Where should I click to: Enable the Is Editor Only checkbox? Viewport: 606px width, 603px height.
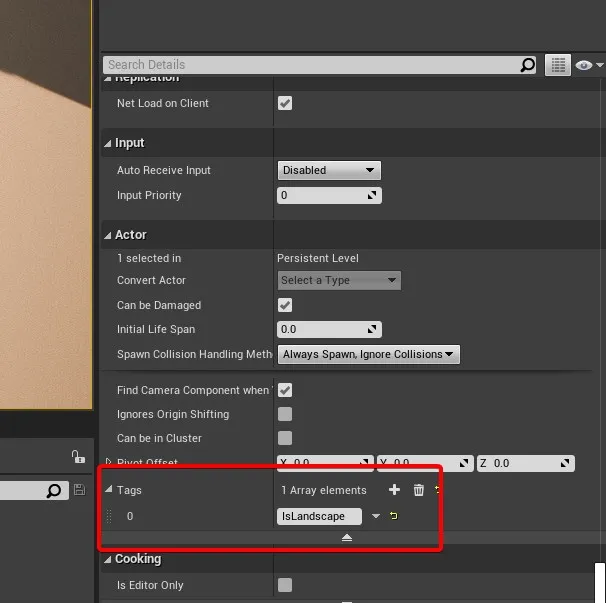coord(285,585)
